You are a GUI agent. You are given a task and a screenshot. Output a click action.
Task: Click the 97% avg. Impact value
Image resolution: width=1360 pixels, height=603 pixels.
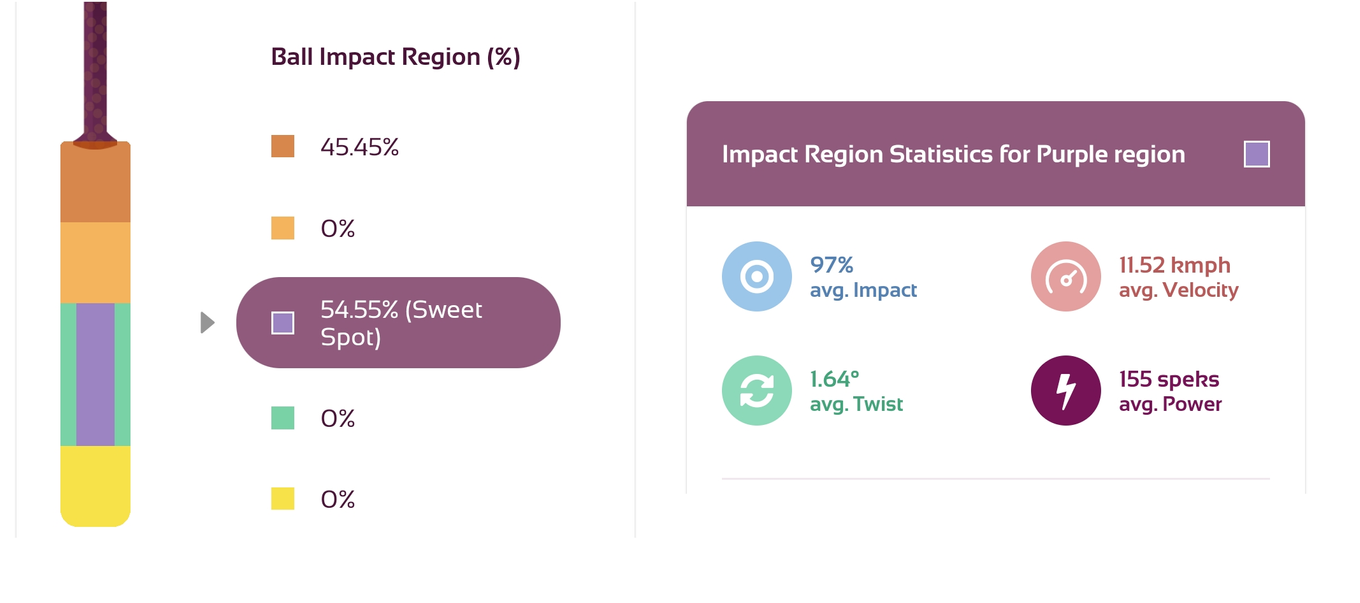click(832, 265)
